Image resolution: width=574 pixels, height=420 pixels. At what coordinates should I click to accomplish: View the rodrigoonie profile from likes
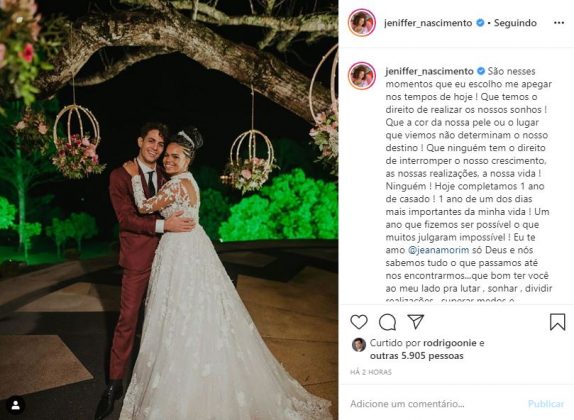tap(450, 343)
